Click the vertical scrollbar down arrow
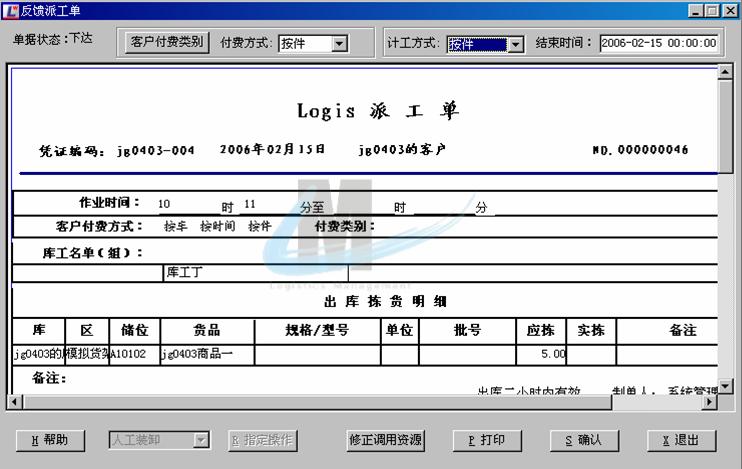This screenshot has width=742, height=469. click(x=725, y=388)
